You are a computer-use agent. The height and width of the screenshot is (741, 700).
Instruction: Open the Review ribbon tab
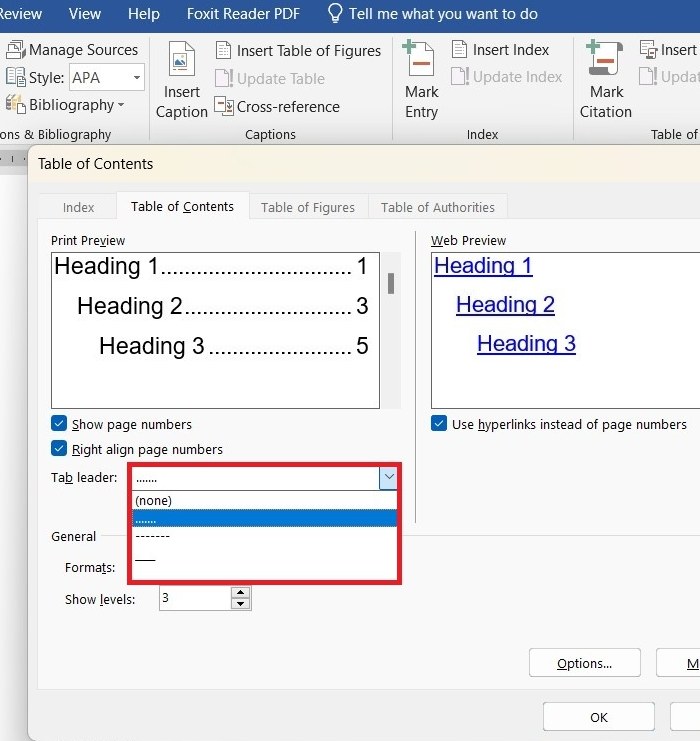point(20,13)
